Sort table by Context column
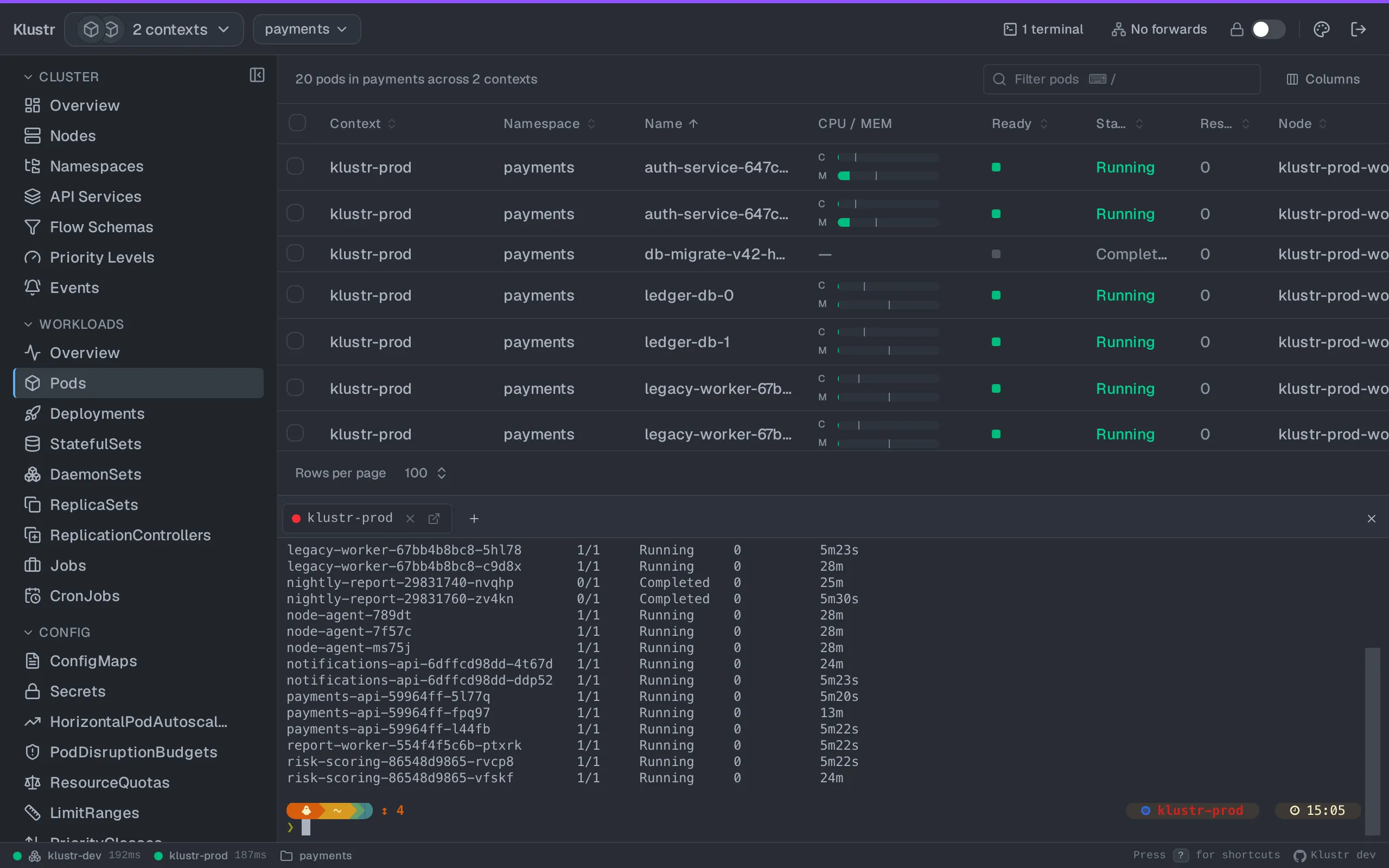Viewport: 1389px width, 868px height. click(x=362, y=124)
